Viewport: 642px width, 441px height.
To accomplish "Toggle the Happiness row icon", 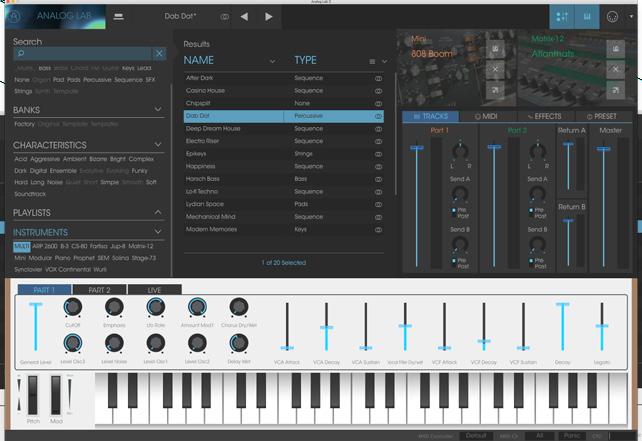I will (x=378, y=167).
